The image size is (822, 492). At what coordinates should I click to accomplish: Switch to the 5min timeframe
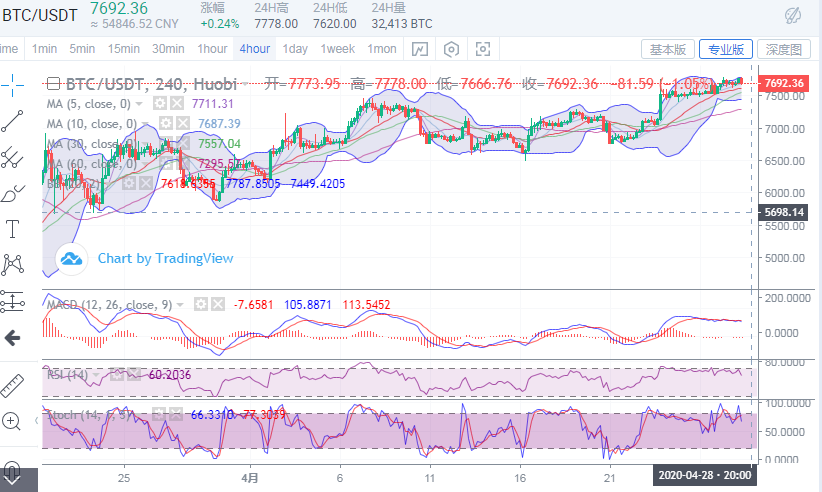tap(82, 49)
